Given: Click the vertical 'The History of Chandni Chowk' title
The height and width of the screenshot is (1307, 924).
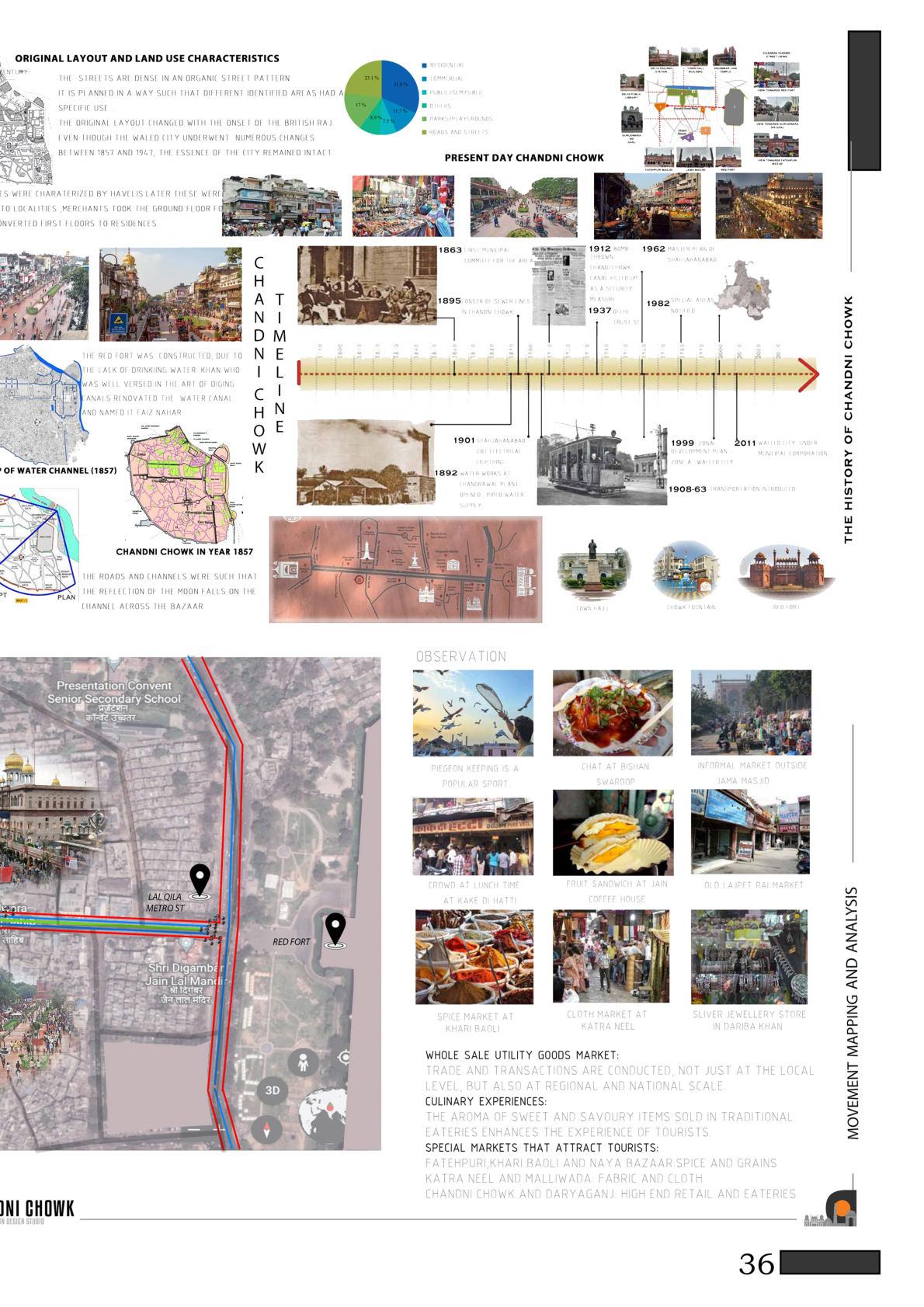Looking at the screenshot, I should 849,419.
